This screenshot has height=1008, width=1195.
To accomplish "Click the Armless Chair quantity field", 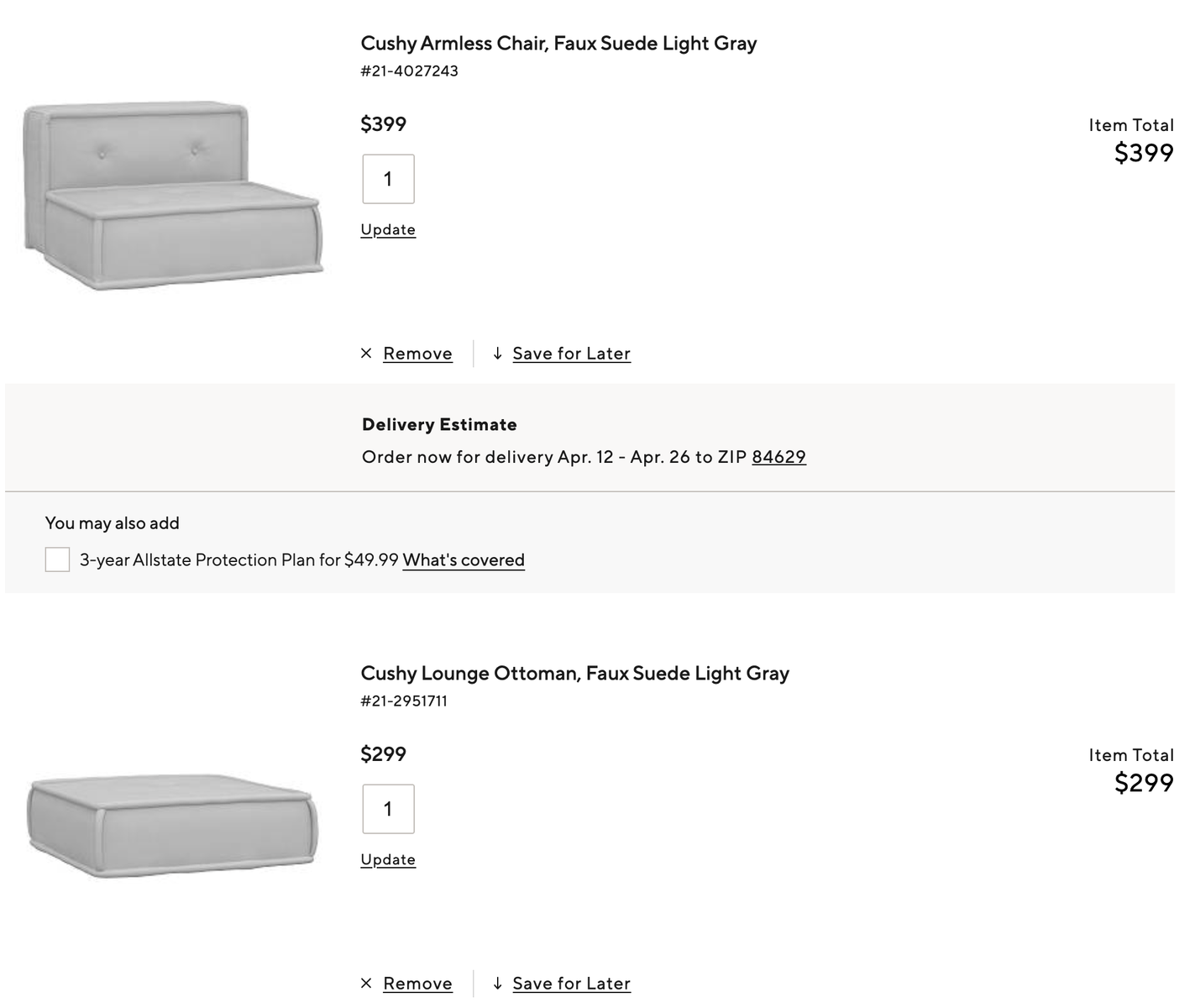I will (388, 179).
